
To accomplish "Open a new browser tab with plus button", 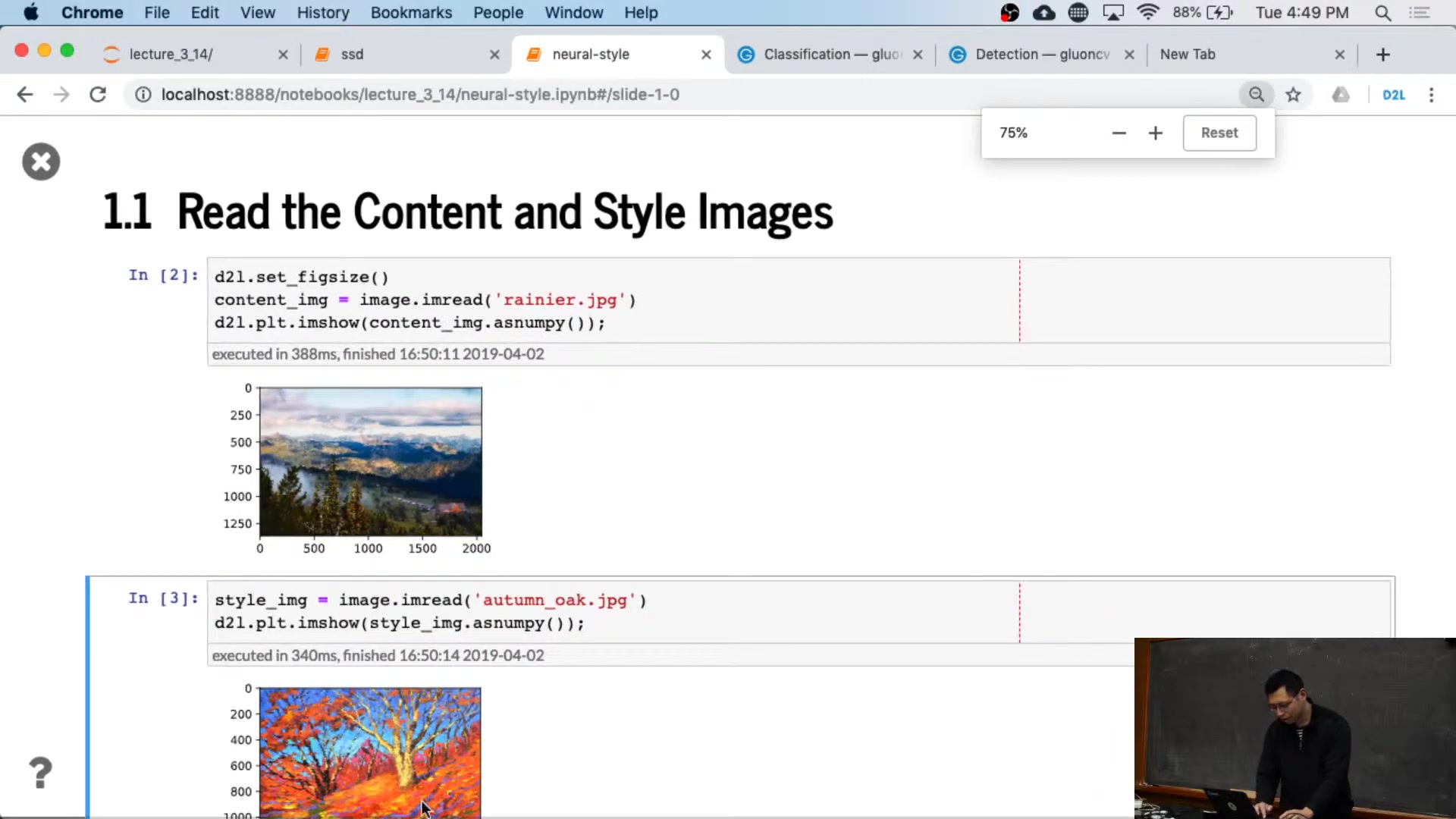I will 1383,55.
